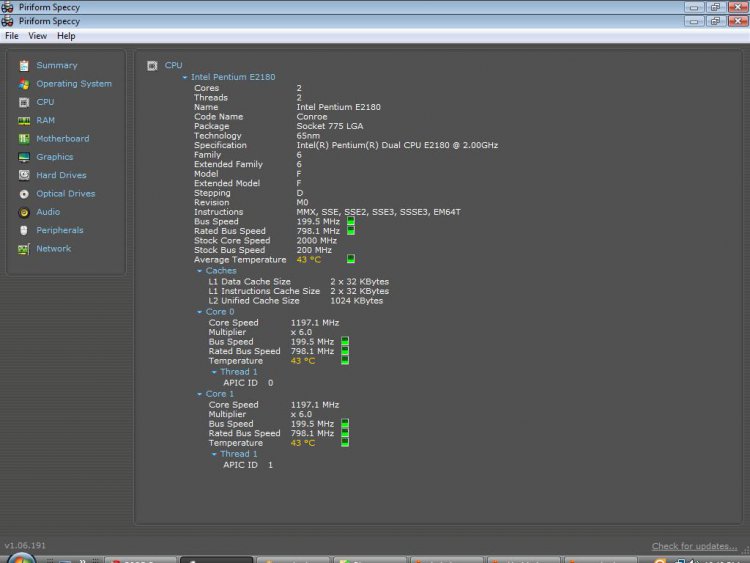The width and height of the screenshot is (750, 563).
Task: Click Technology value 65nm
Action: 308,136
